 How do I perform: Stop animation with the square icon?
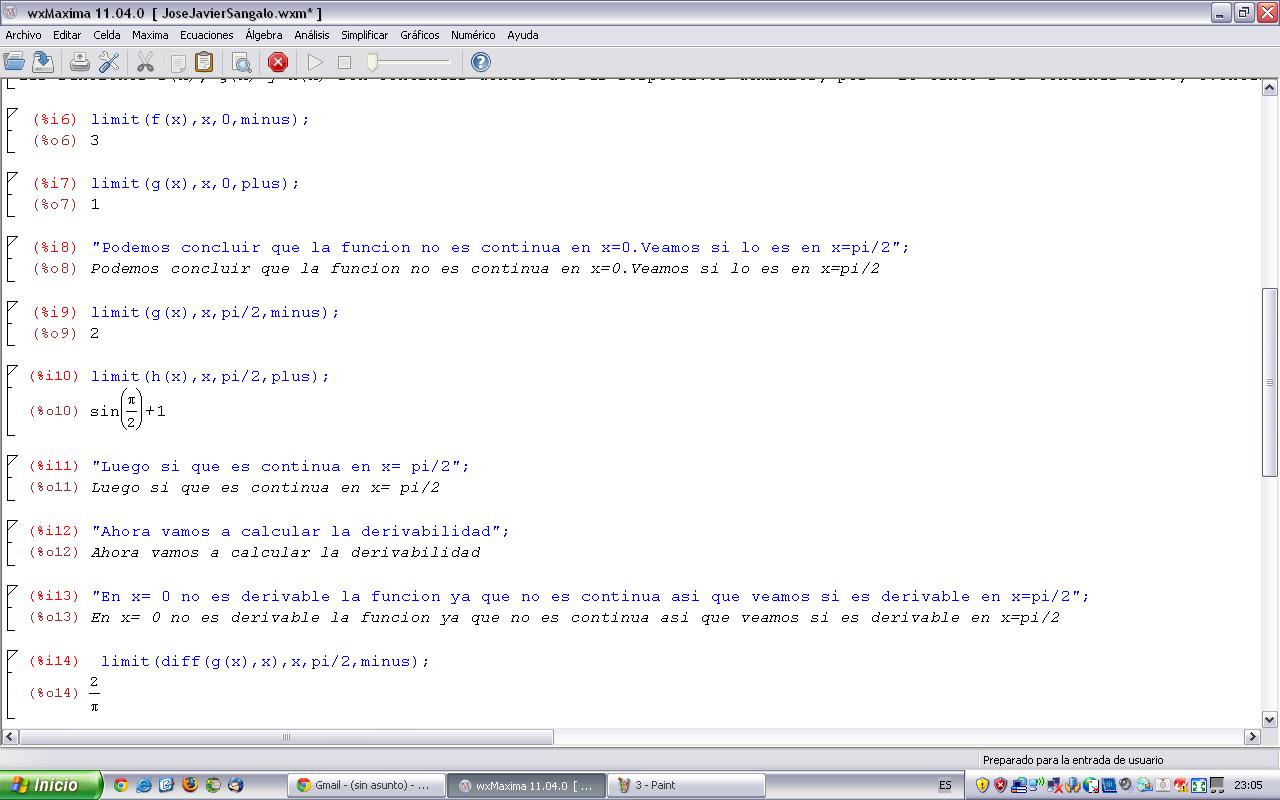(344, 62)
